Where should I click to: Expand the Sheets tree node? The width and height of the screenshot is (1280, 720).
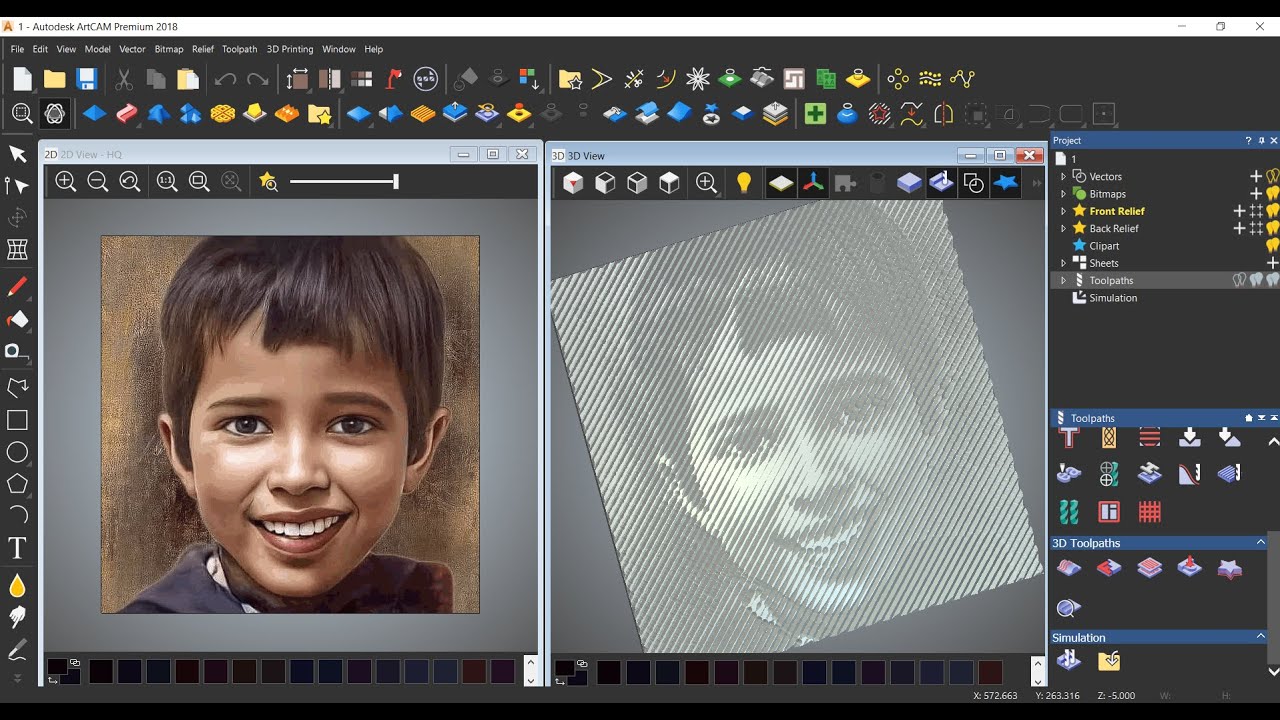coord(1063,263)
